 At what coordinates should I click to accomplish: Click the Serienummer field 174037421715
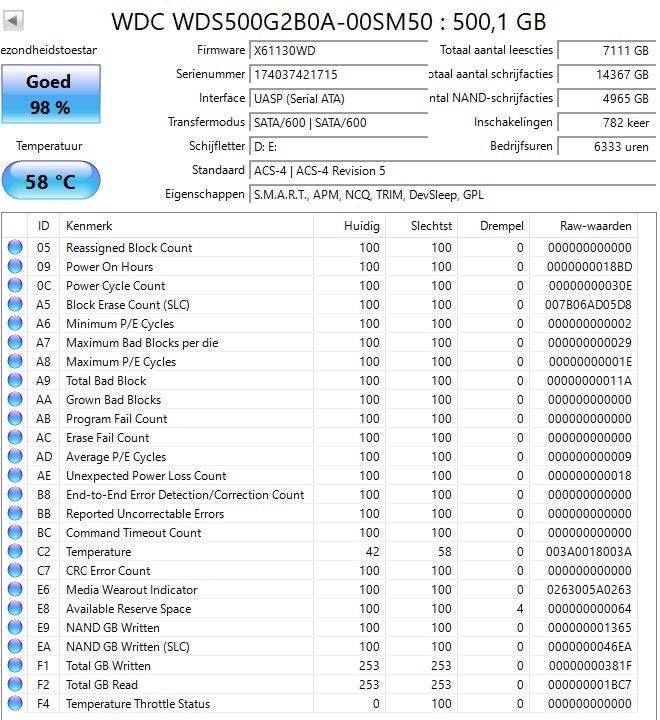click(338, 74)
